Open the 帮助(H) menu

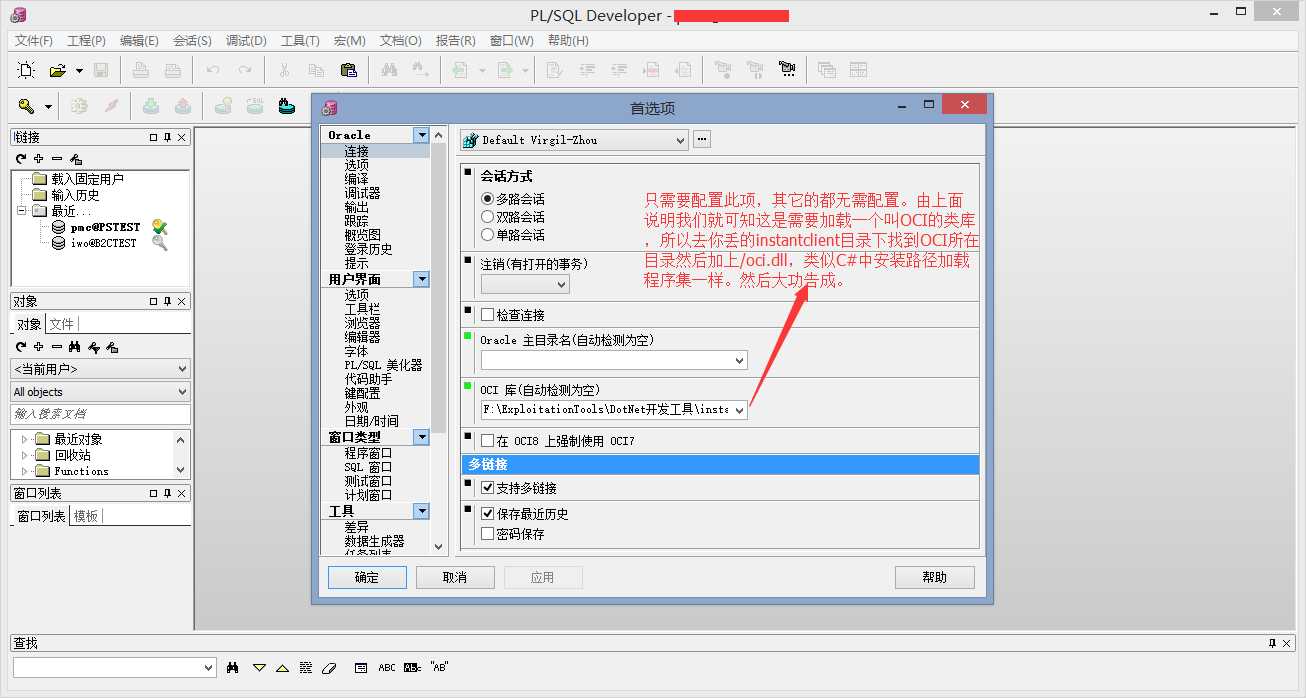568,41
